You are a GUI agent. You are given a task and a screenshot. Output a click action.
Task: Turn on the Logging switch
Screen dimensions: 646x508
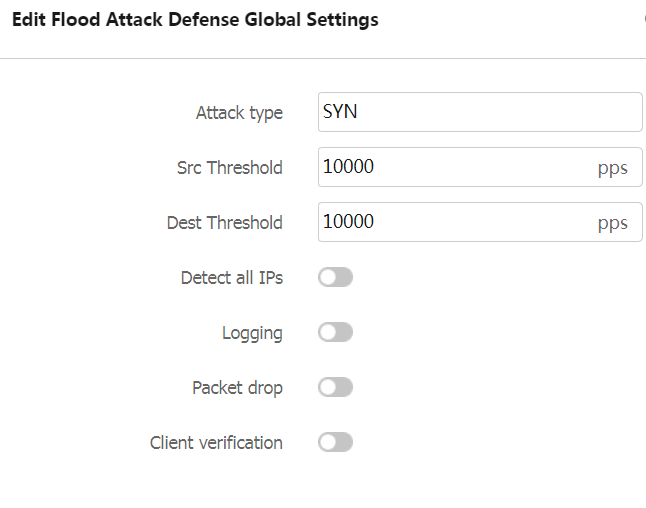tap(335, 332)
